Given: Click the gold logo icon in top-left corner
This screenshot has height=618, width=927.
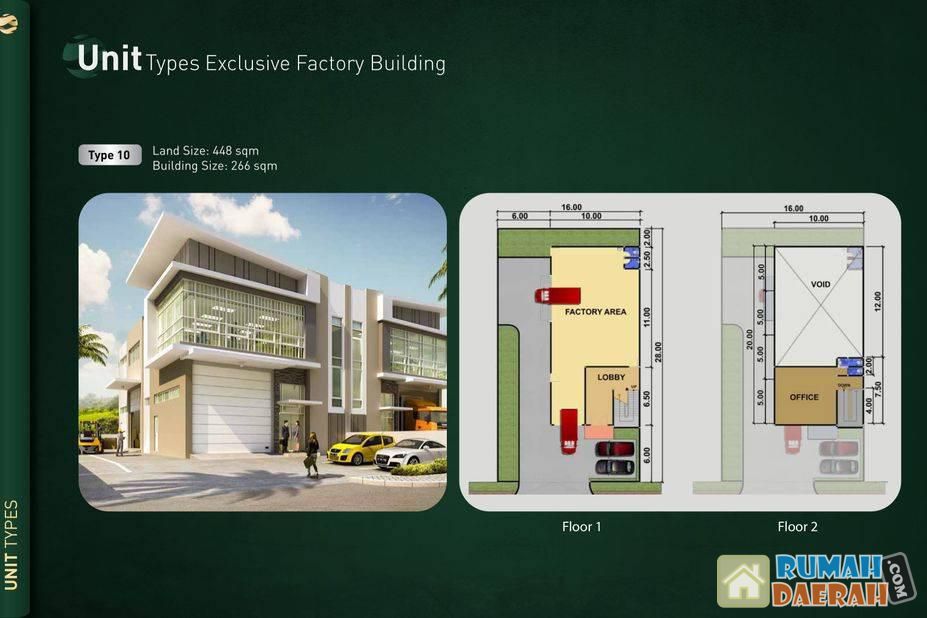Looking at the screenshot, I should point(9,27).
